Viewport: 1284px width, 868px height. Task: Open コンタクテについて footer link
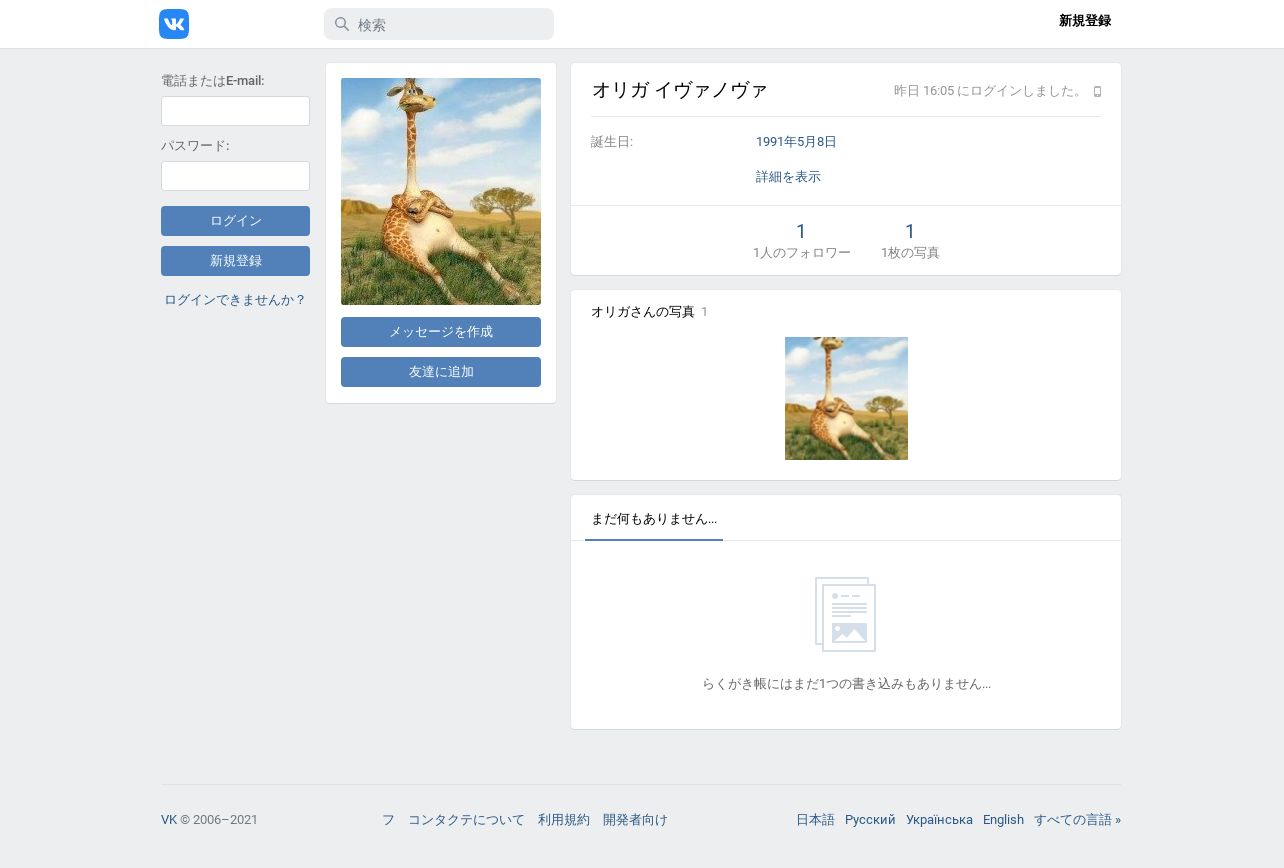[x=466, y=820]
